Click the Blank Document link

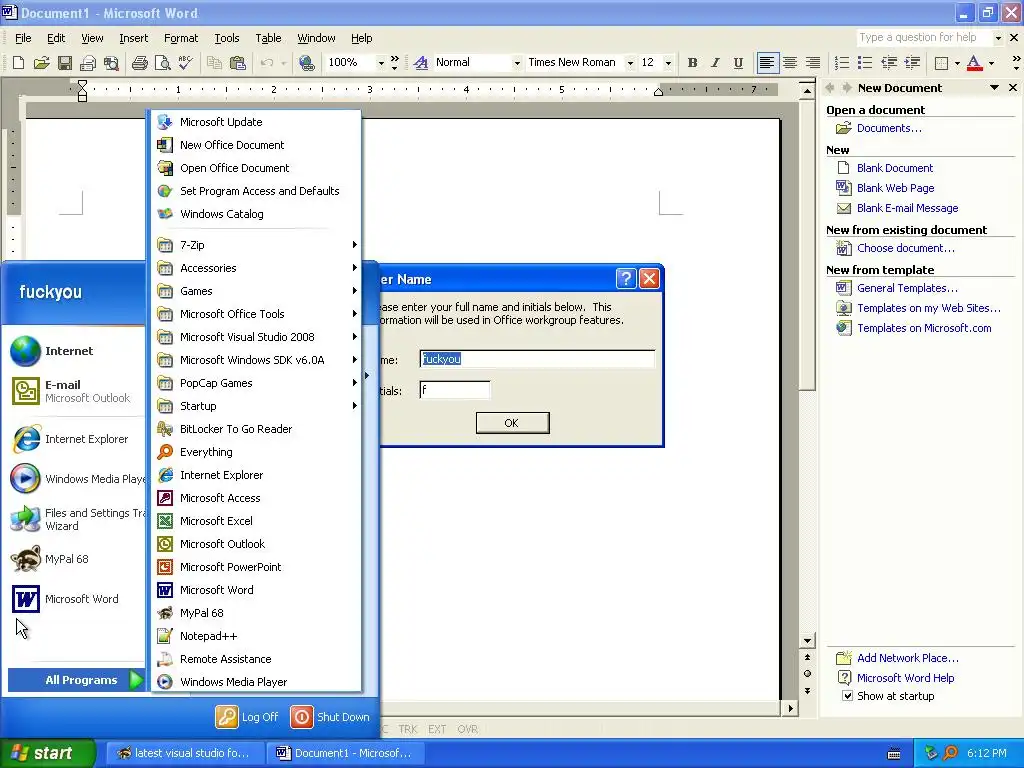[x=894, y=168]
